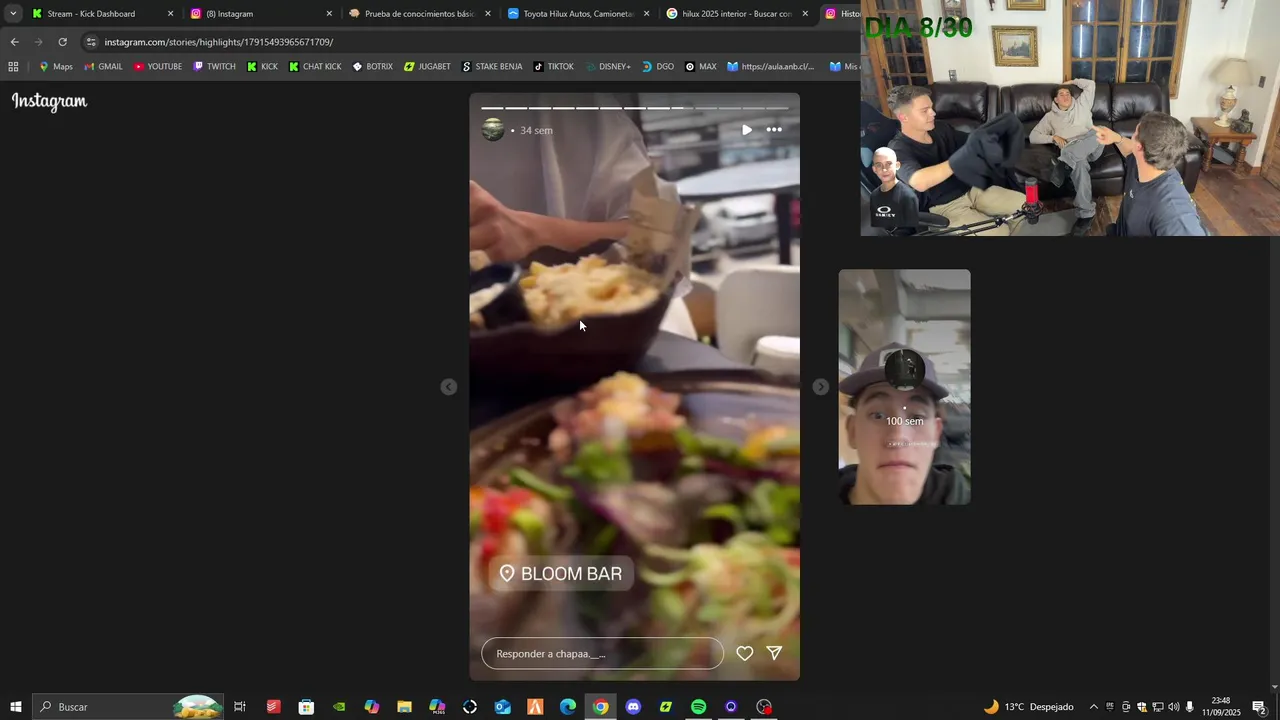View site information icon in address bar
This screenshot has width=1280, height=720.
[x=91, y=42]
